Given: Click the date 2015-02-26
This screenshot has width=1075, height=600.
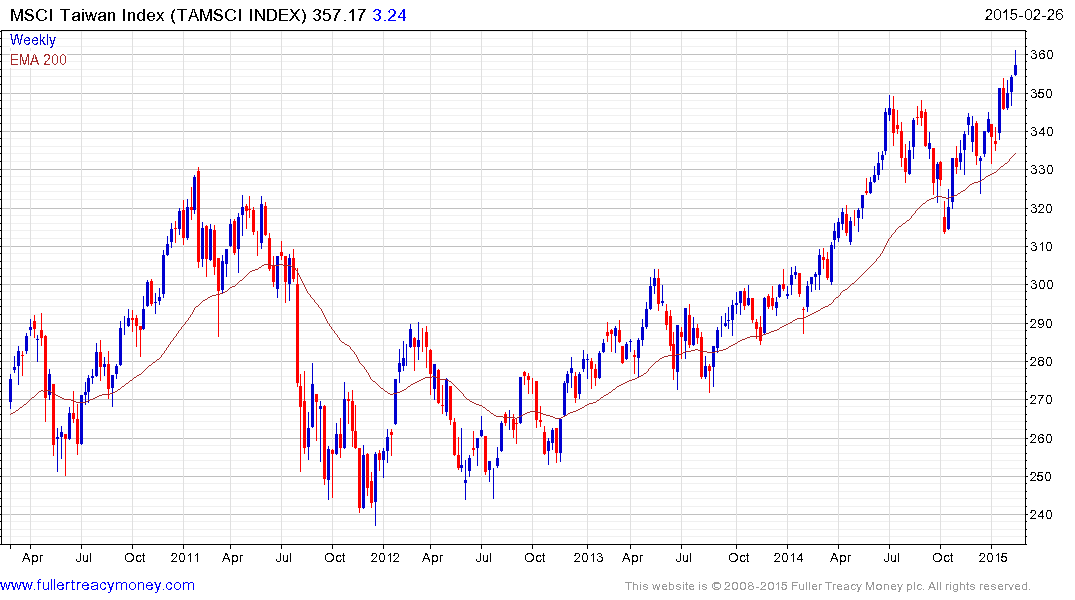Looking at the screenshot, I should pyautogui.click(x=1024, y=14).
